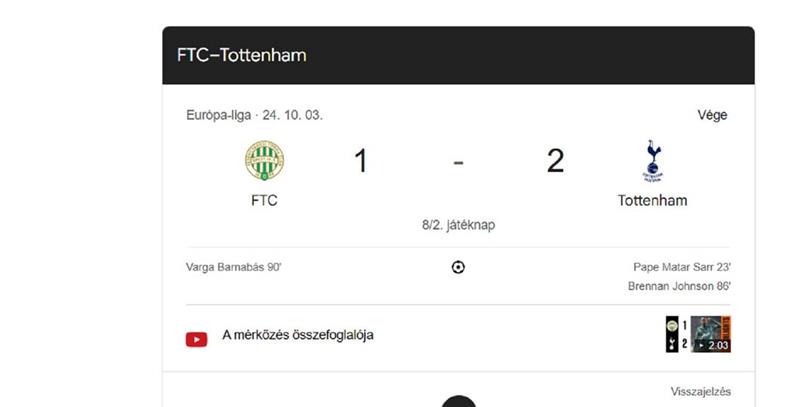Expand the card with the bottom round button
800x407 pixels.
459,402
